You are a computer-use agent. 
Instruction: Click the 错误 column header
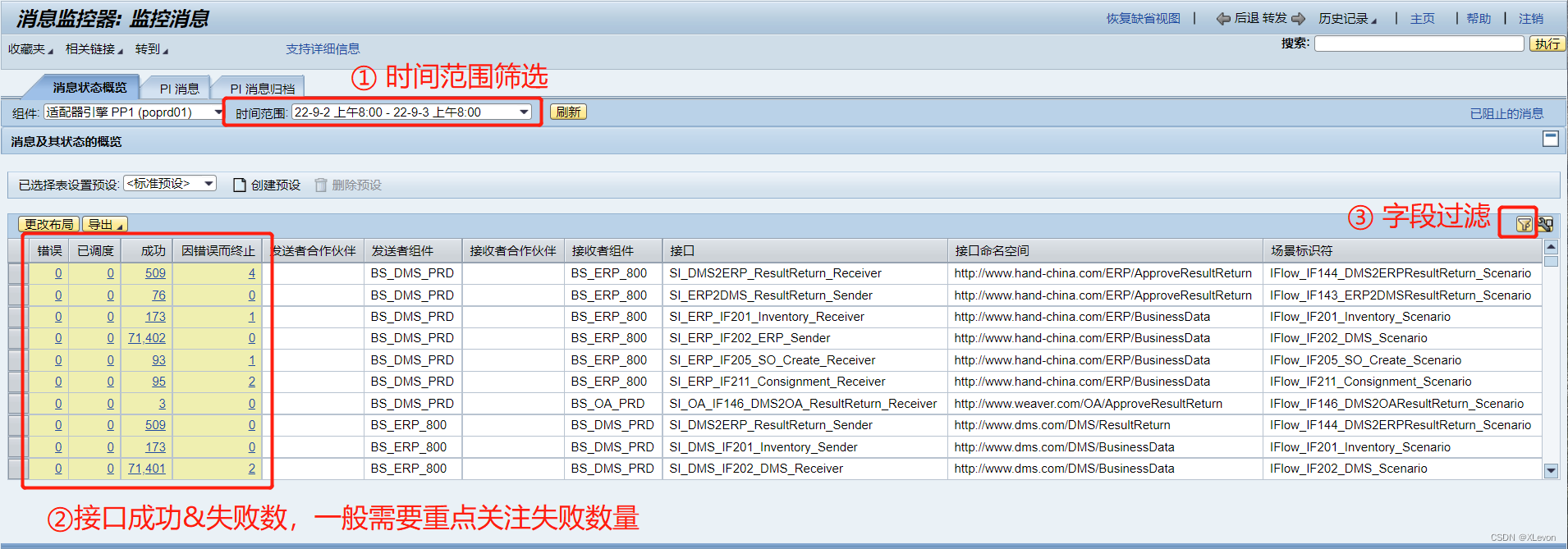[x=49, y=251]
